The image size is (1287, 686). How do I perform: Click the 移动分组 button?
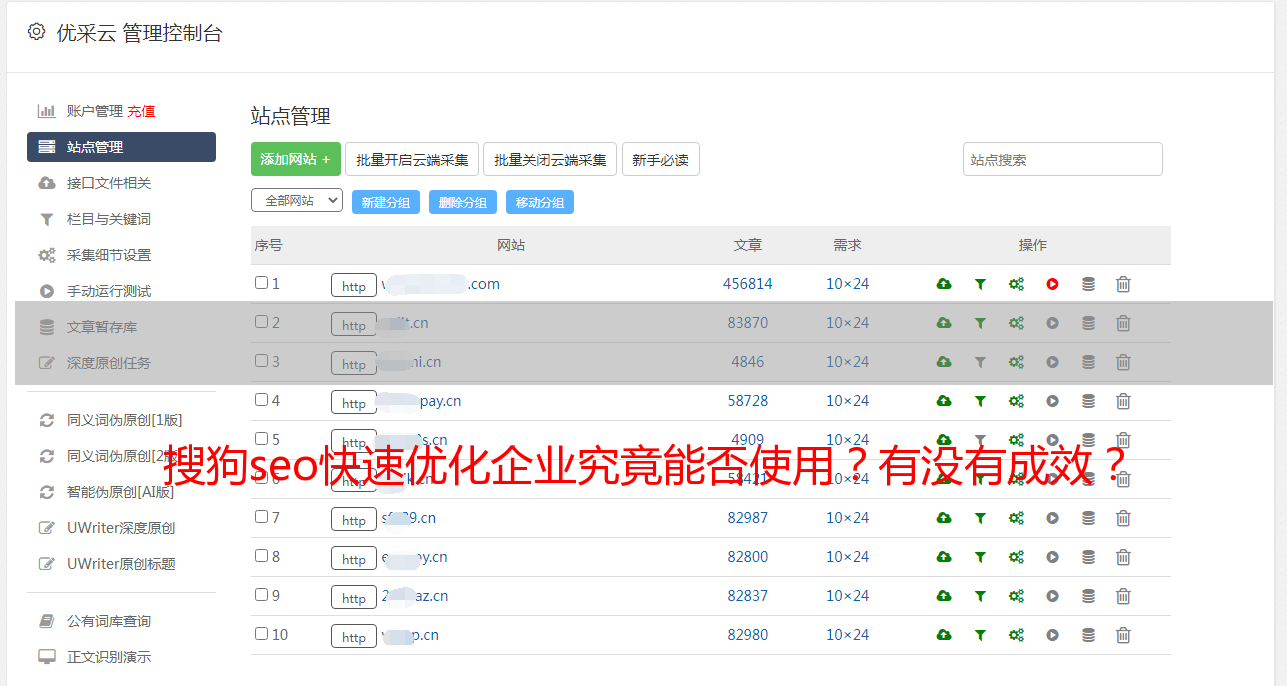point(540,202)
